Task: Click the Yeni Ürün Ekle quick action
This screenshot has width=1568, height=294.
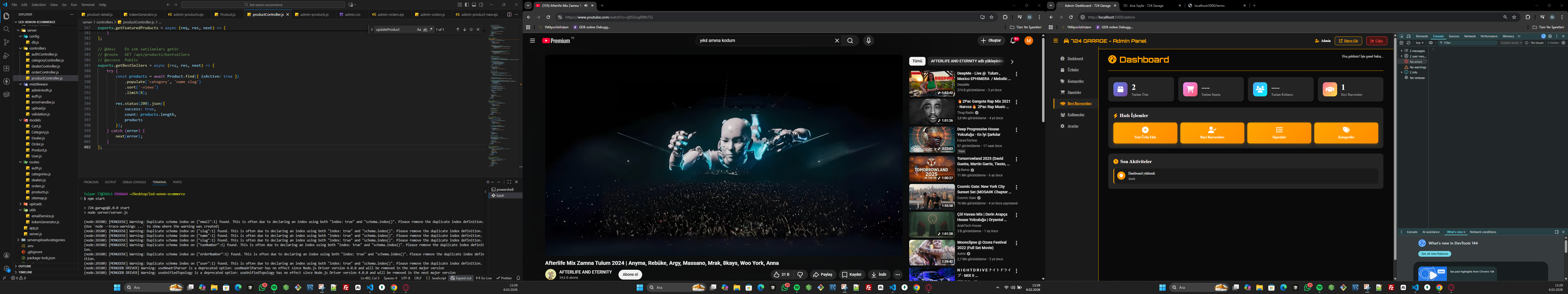Action: click(1145, 133)
